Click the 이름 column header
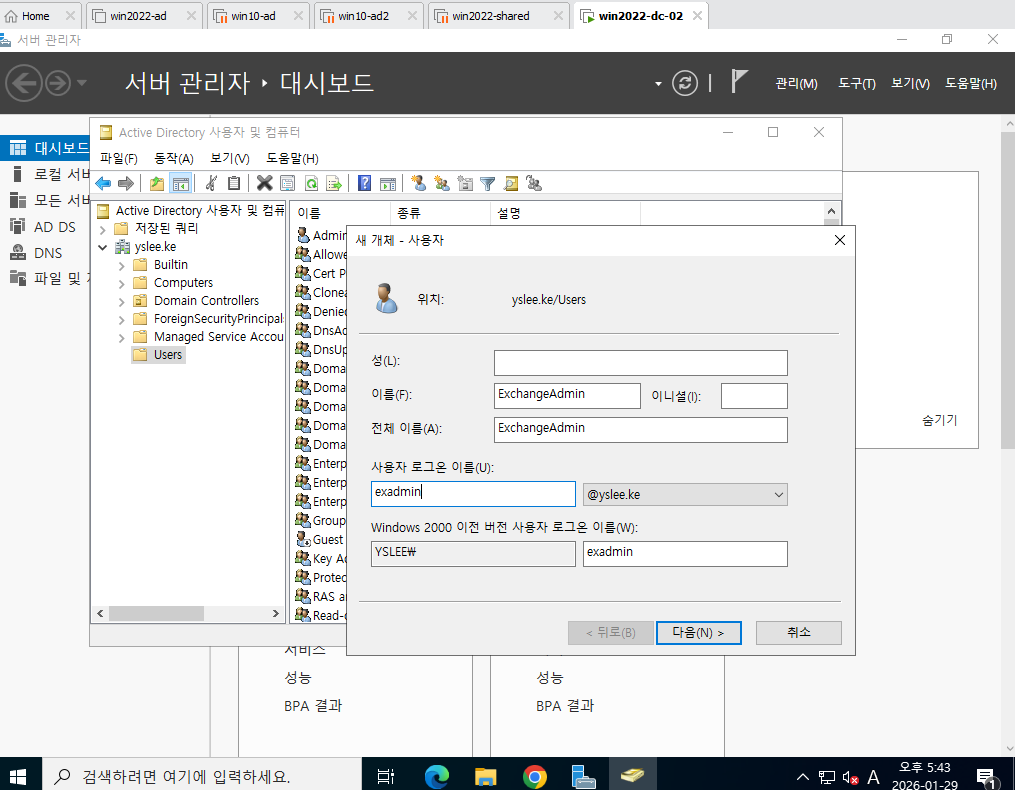This screenshot has width=1015, height=790. [340, 213]
